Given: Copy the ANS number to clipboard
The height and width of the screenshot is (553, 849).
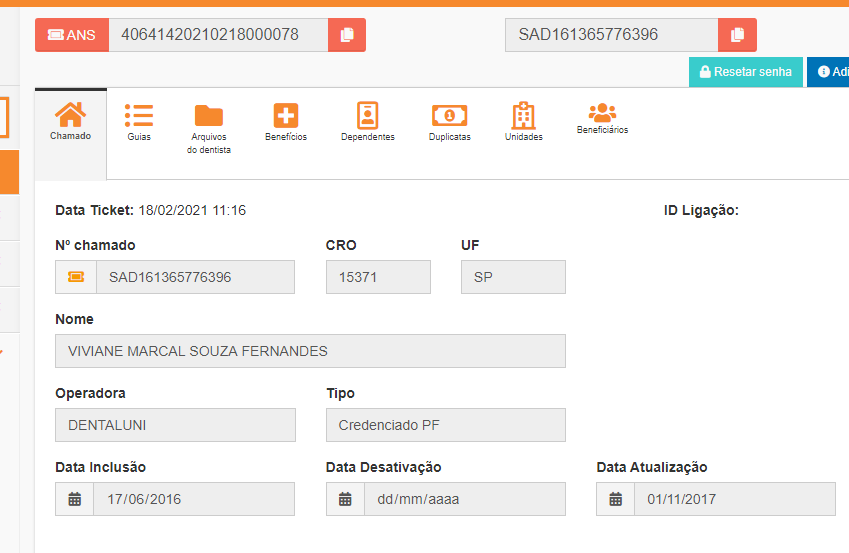Looking at the screenshot, I should [347, 35].
